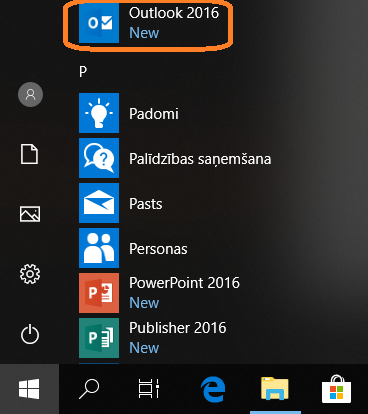
Task: Open File Explorer from taskbar
Action: tap(275, 389)
